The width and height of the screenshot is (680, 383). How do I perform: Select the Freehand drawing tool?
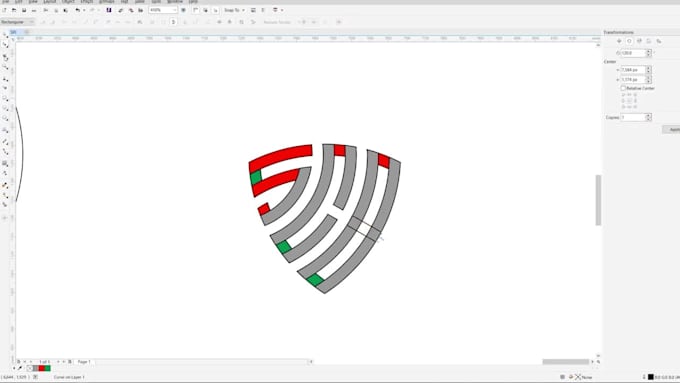(x=5, y=79)
